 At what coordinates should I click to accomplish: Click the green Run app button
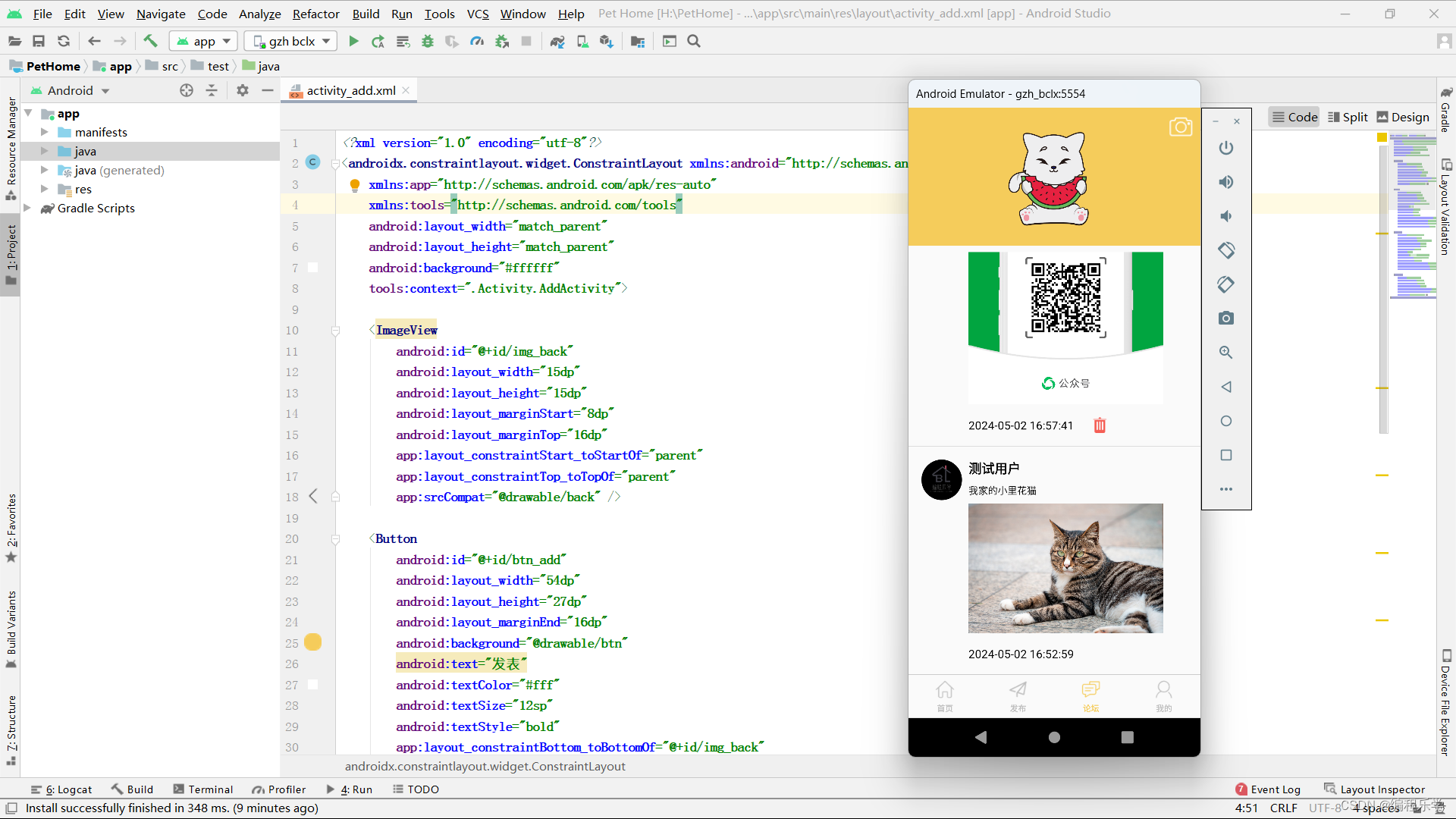(x=353, y=42)
